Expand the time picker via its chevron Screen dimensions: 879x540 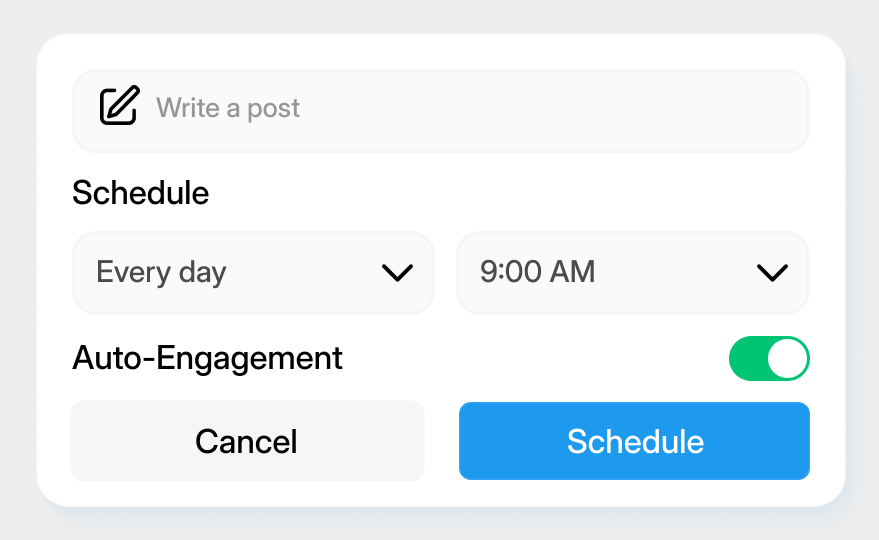772,273
